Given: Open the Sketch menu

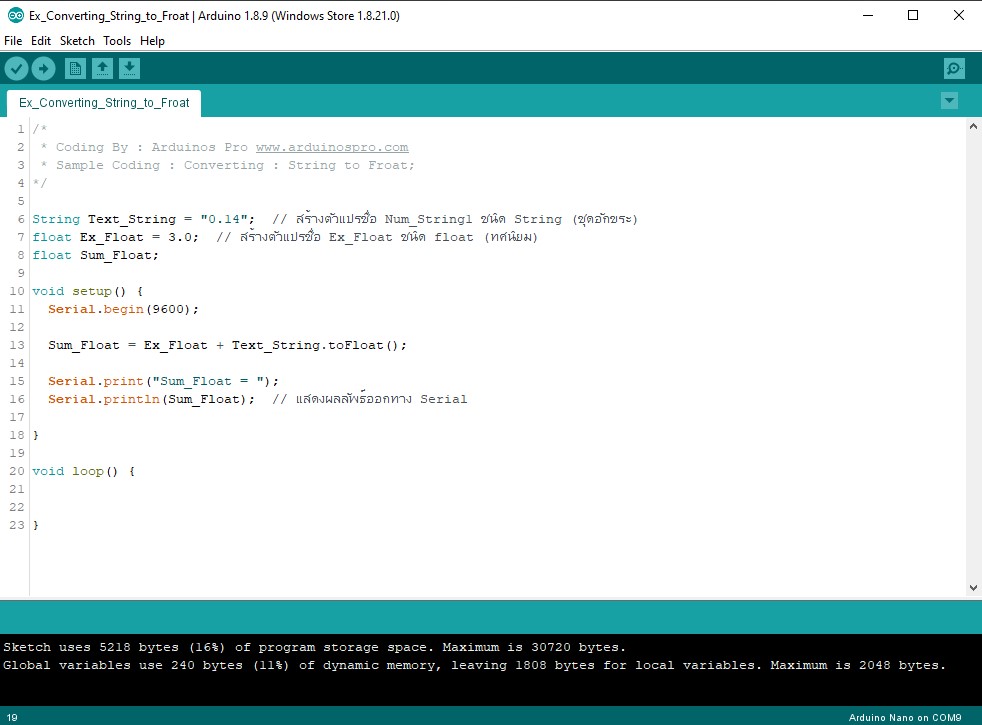Looking at the screenshot, I should [77, 41].
